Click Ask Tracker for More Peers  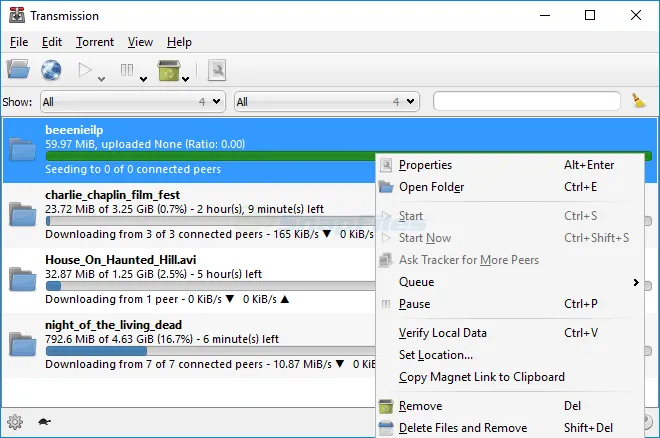pos(509,260)
